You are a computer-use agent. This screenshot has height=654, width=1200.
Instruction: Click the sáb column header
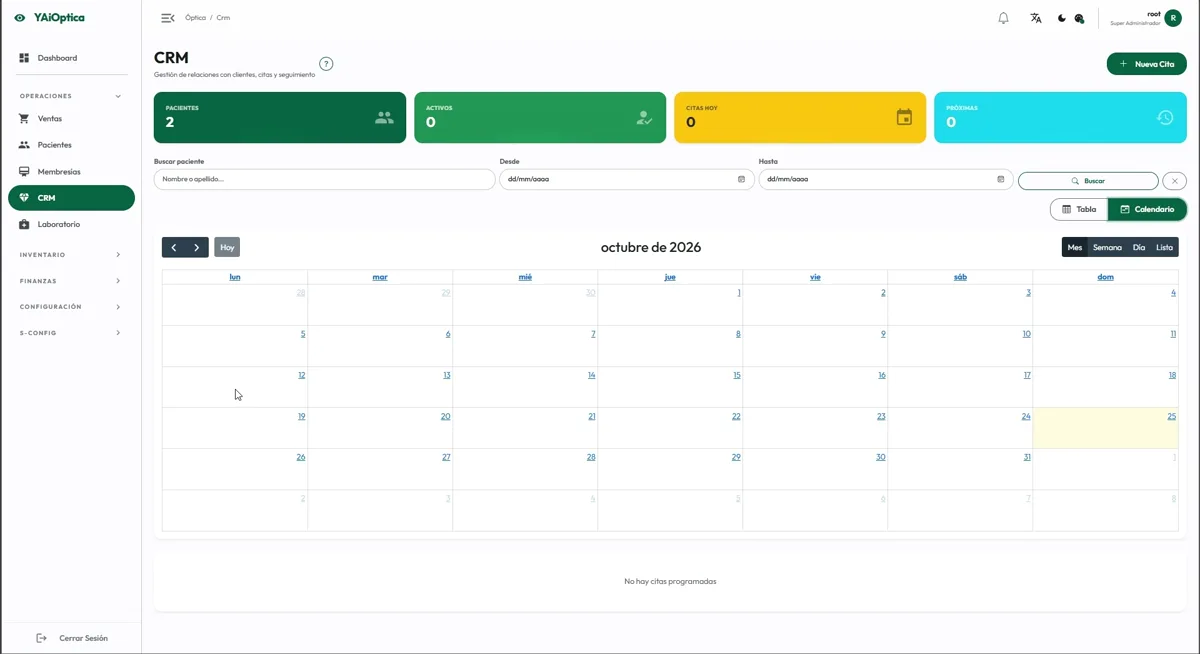[960, 277]
